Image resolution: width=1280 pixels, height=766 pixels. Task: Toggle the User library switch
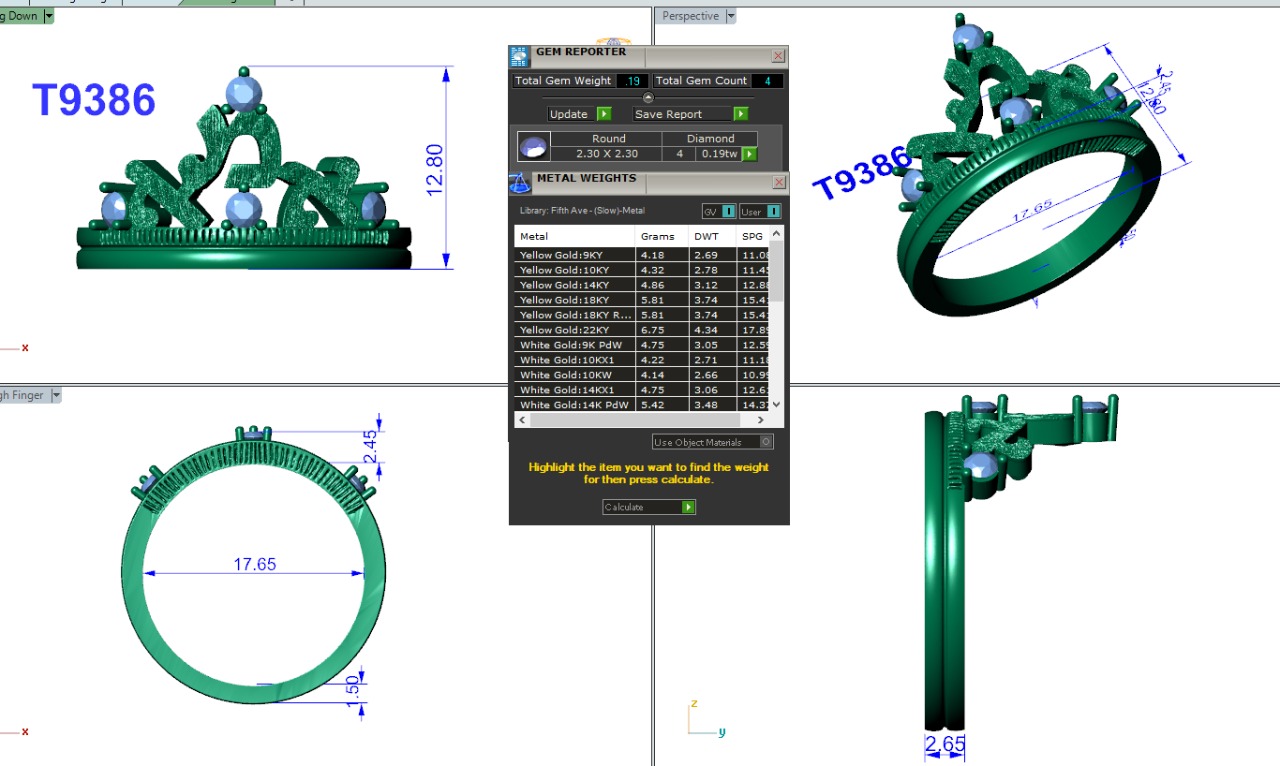click(773, 211)
